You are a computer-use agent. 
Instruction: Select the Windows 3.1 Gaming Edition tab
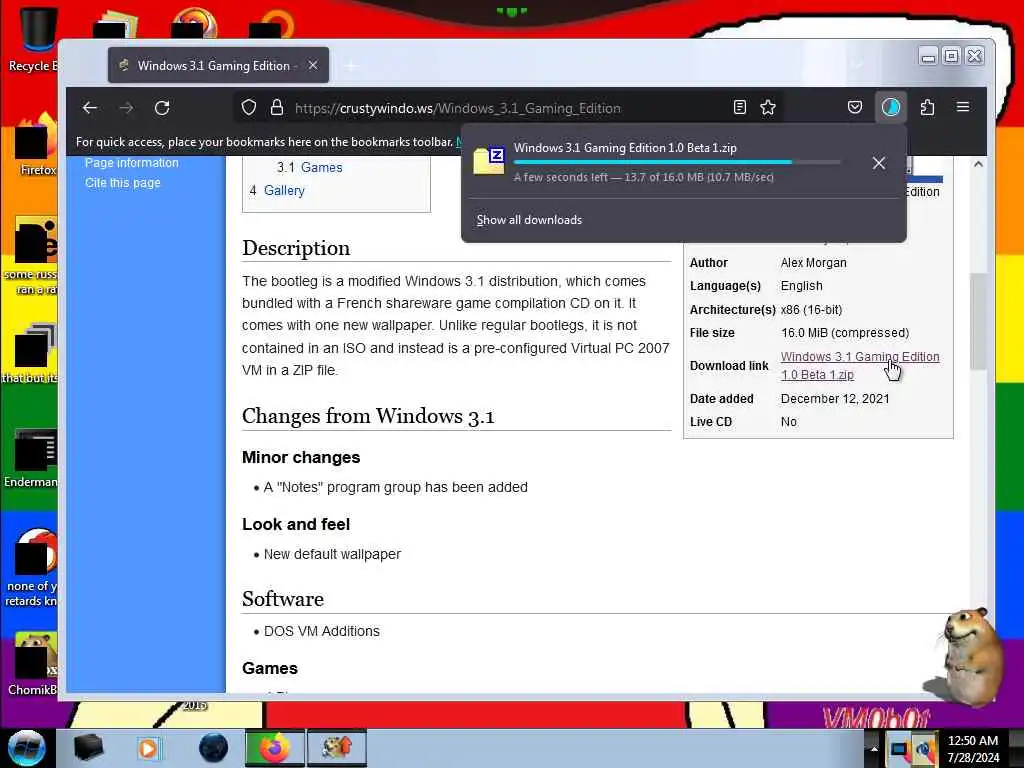pos(218,65)
